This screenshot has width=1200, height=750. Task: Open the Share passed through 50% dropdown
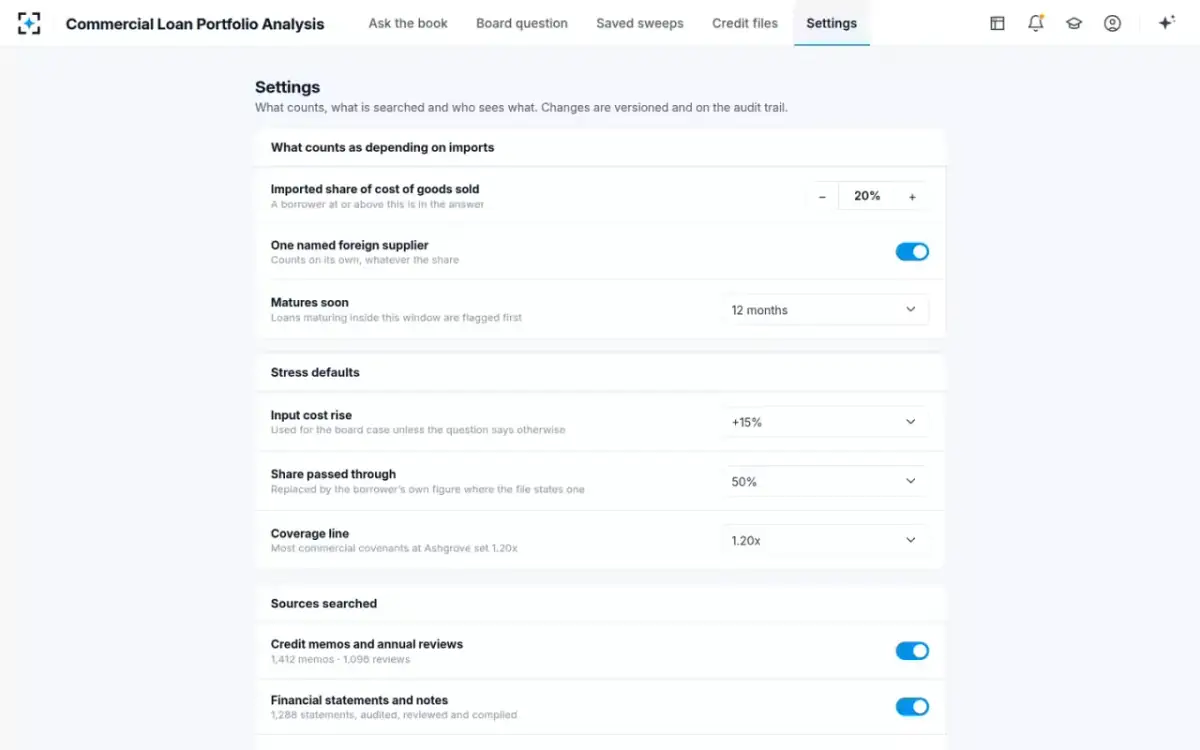click(825, 481)
